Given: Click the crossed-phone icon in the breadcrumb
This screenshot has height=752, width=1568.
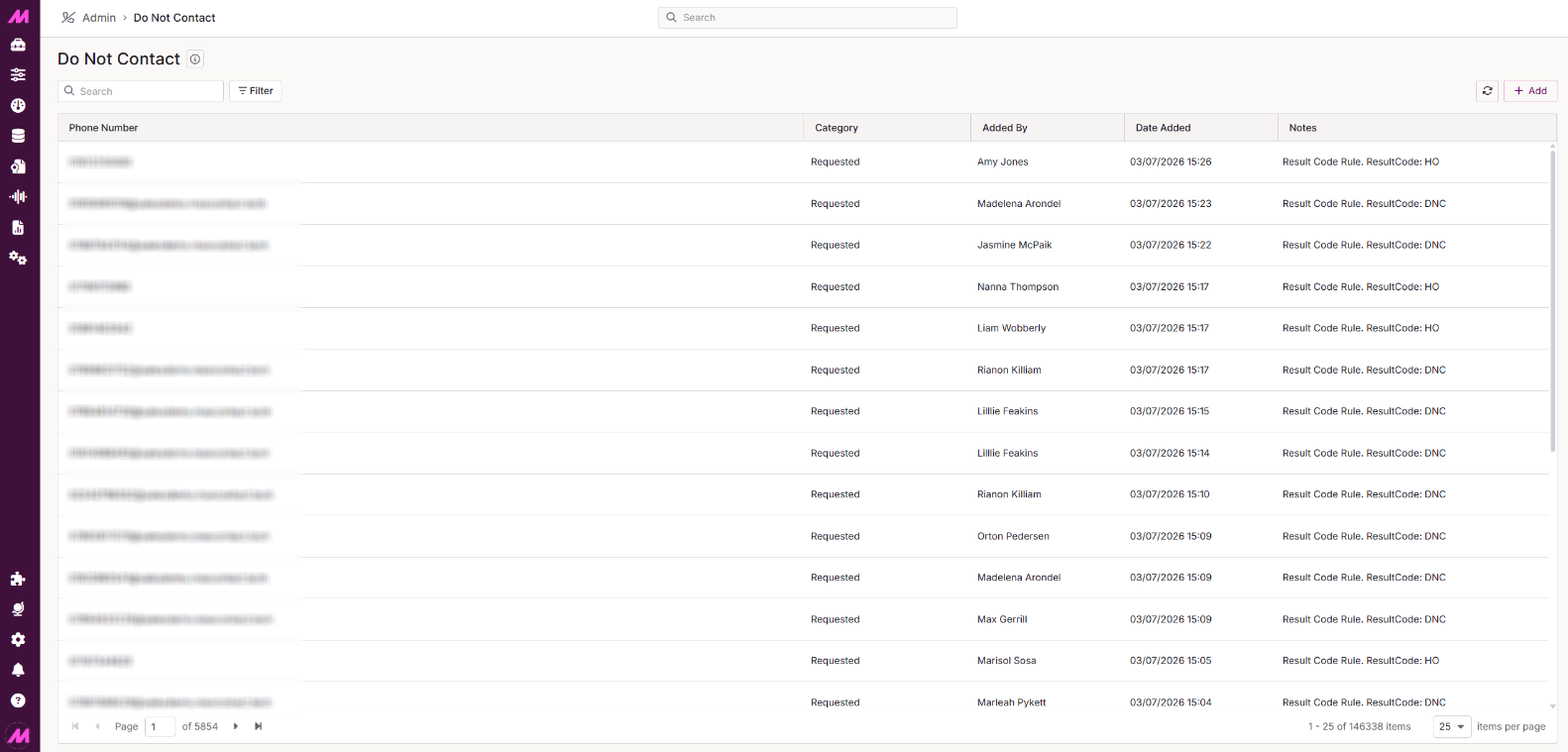Looking at the screenshot, I should click(68, 18).
